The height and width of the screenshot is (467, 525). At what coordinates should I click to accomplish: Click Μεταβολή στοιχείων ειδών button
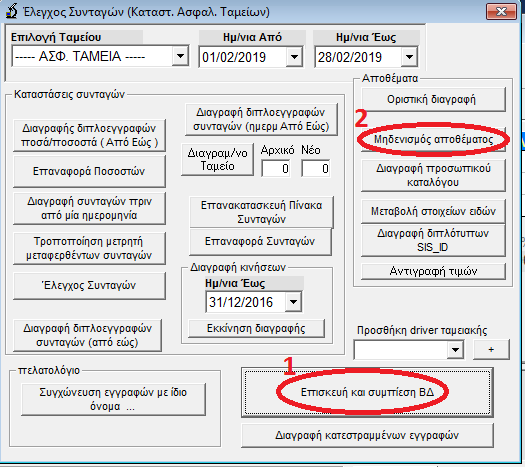click(x=433, y=211)
